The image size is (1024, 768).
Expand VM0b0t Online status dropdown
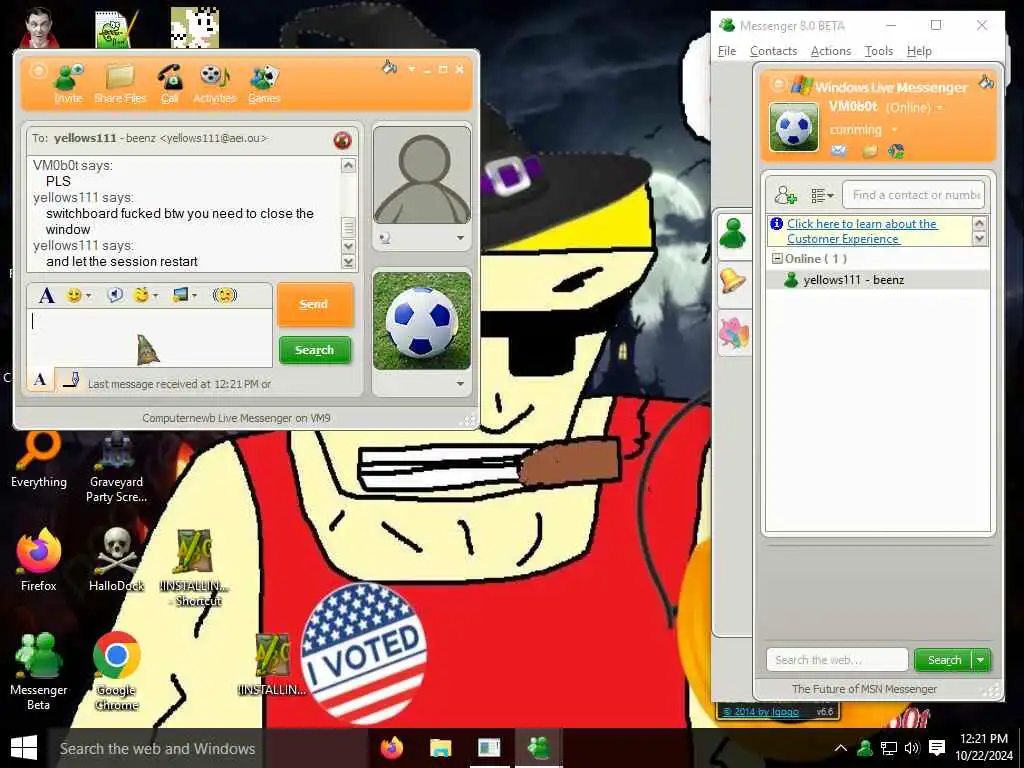click(x=940, y=108)
